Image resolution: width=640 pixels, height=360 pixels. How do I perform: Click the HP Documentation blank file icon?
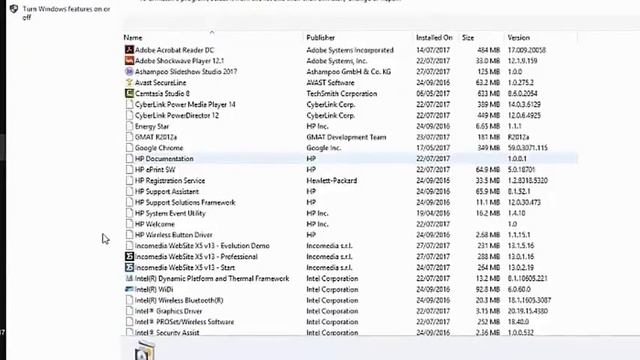(x=129, y=159)
